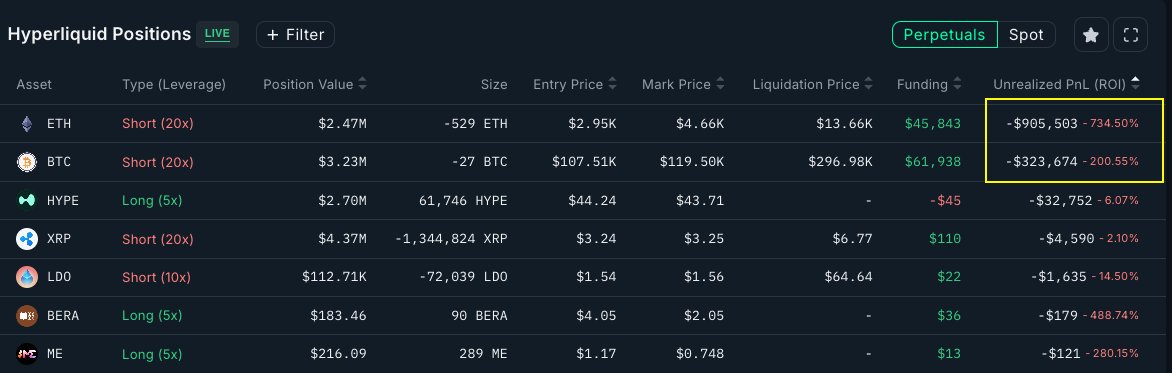Switch to the Spot tab
This screenshot has width=1172, height=373.
[x=1026, y=34]
